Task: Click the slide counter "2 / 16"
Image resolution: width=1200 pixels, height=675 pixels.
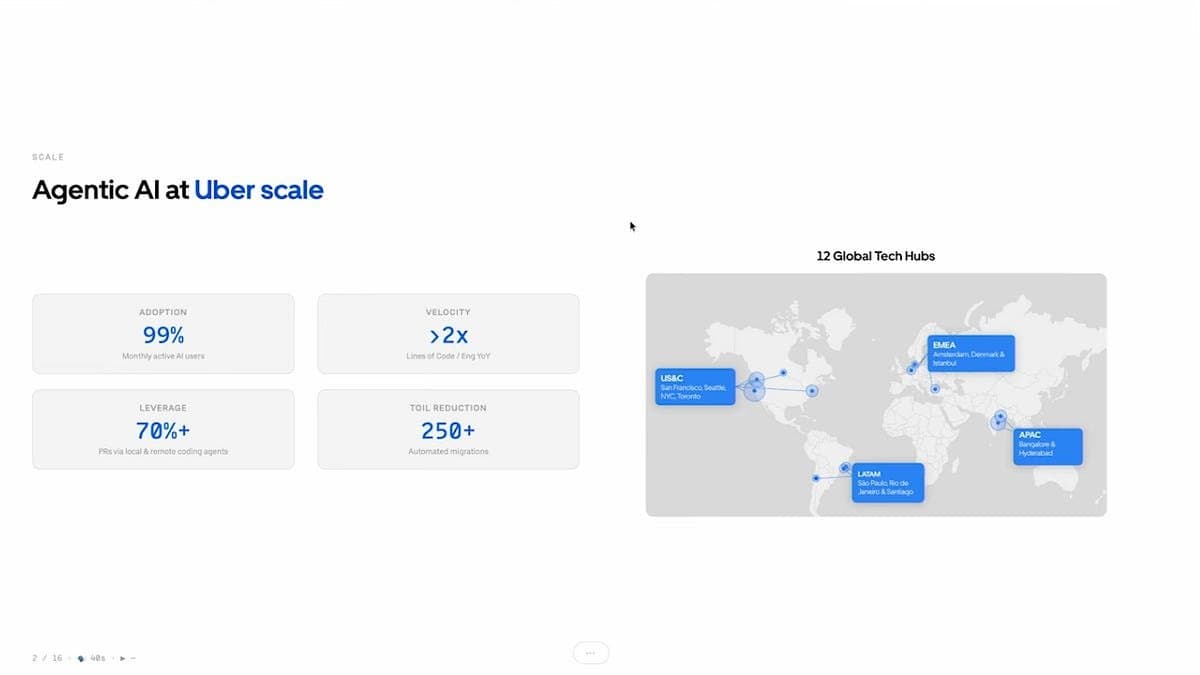Action: tap(47, 658)
